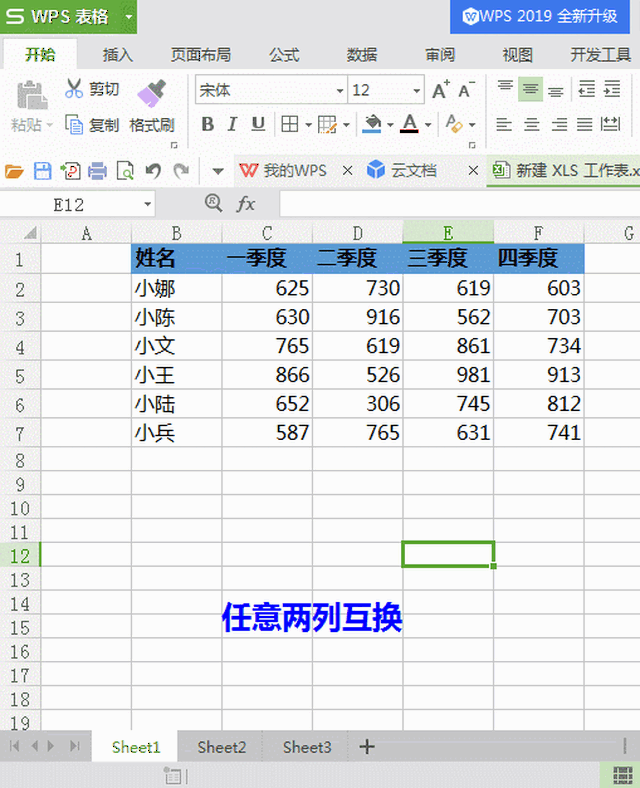Viewport: 640px width, 788px height.
Task: Undo the last action
Action: pos(153,171)
